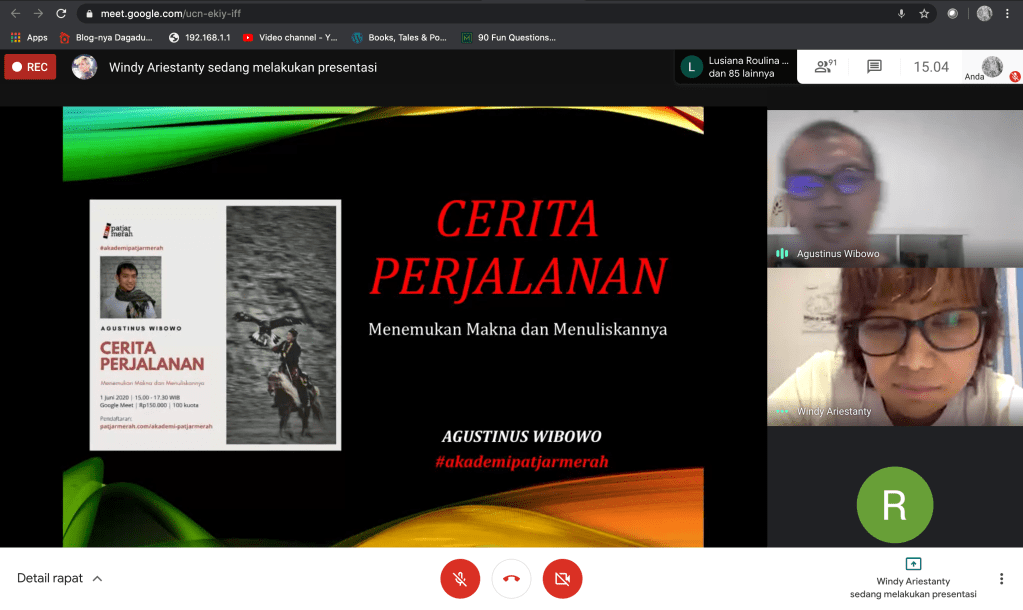Expand Detail rapat chevron
Screen dimensions: 1023x610
coord(97,579)
